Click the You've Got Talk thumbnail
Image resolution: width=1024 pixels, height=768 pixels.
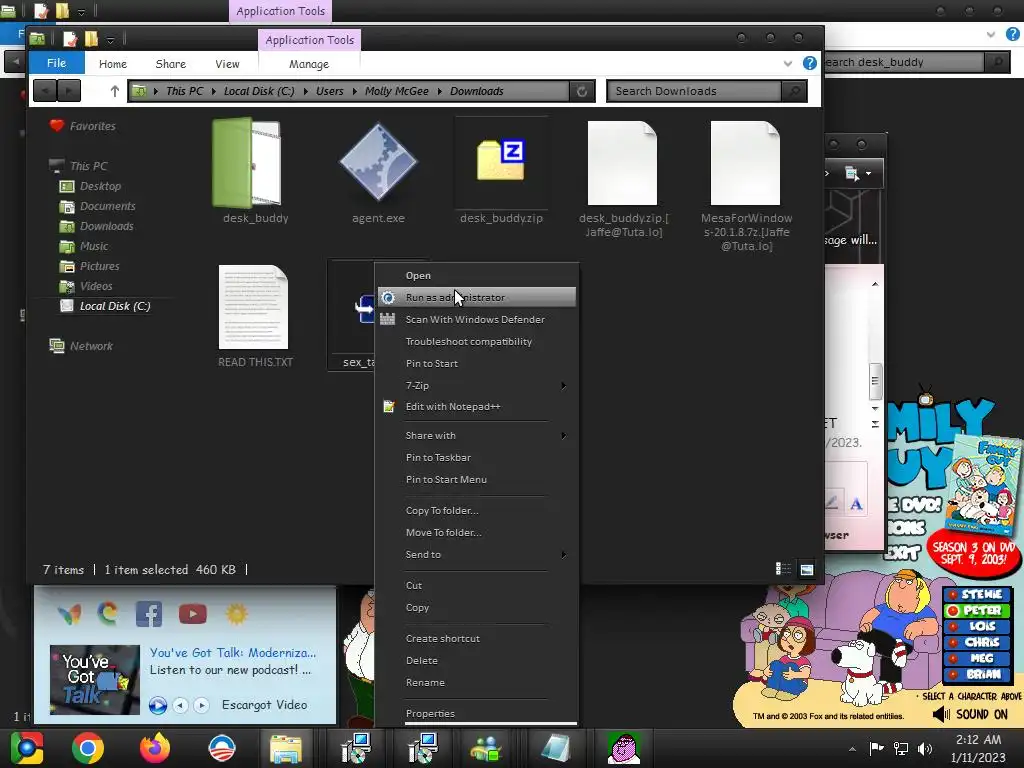click(95, 679)
